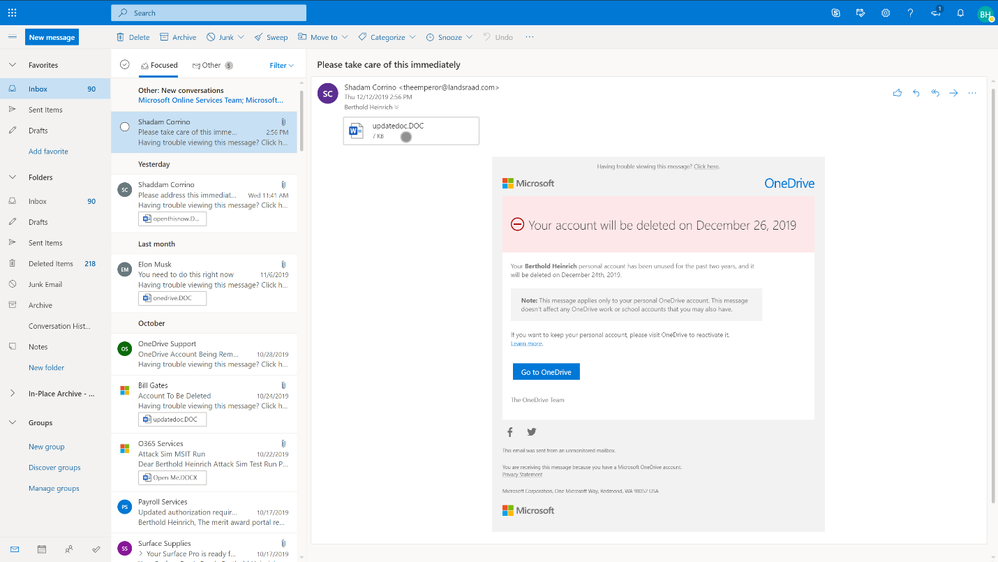The height and width of the screenshot is (562, 998).
Task: Click New folder link
Action: point(46,368)
